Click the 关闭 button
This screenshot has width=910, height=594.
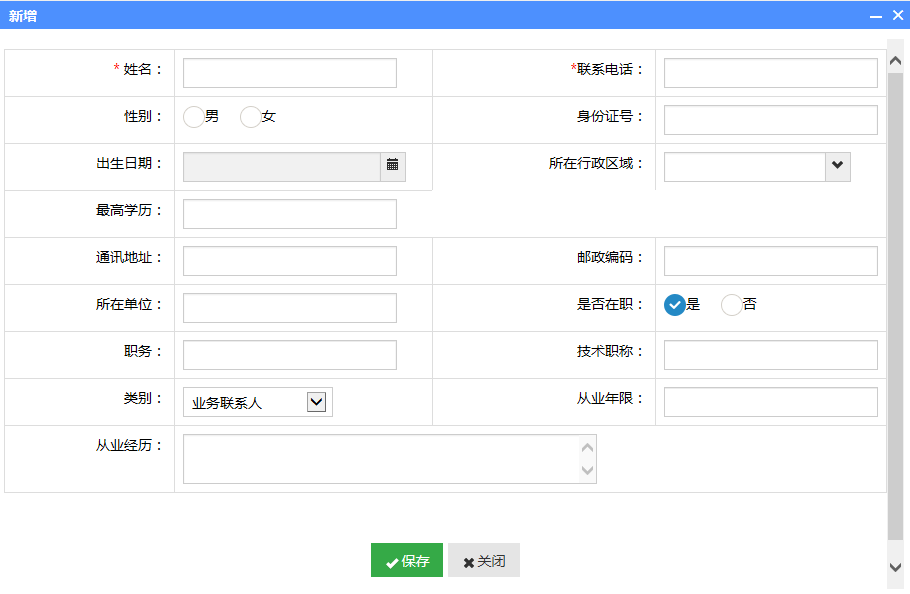pyautogui.click(x=484, y=561)
